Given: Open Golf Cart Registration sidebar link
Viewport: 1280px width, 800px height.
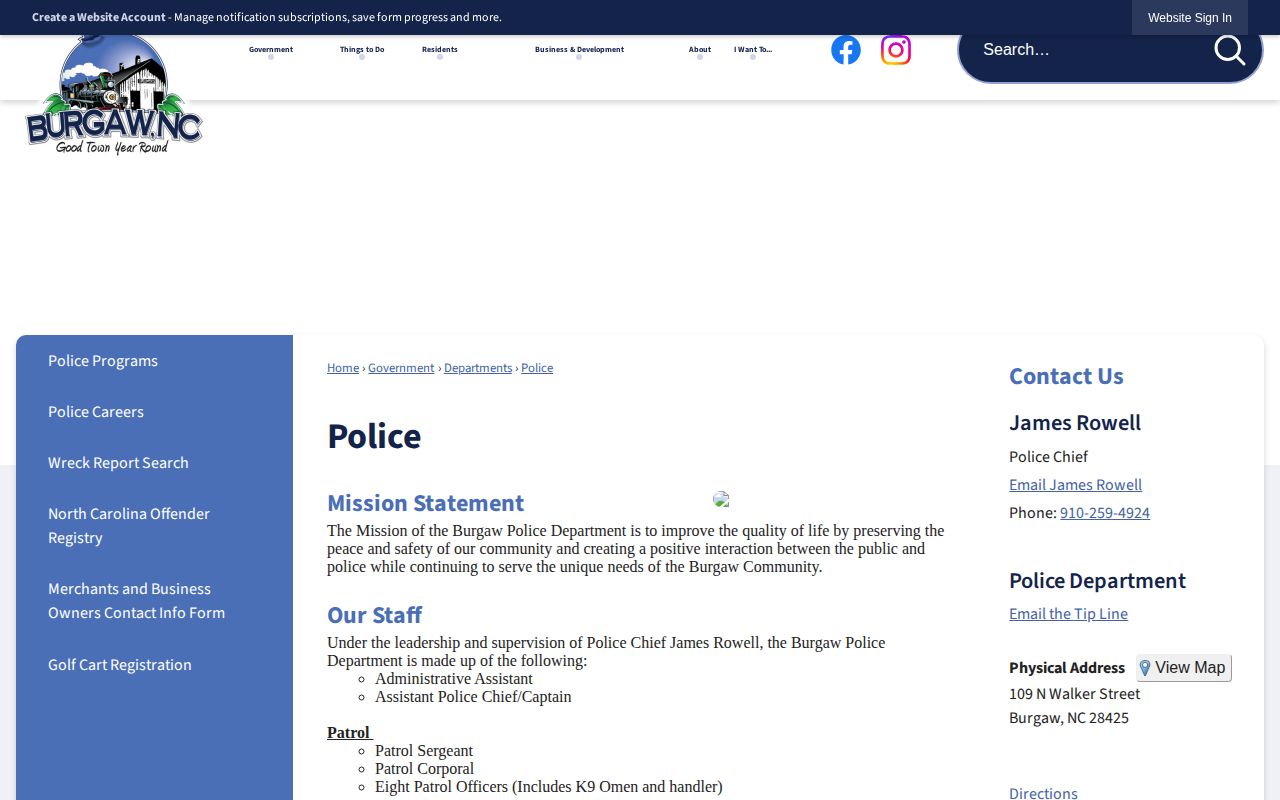Looking at the screenshot, I should coord(120,665).
